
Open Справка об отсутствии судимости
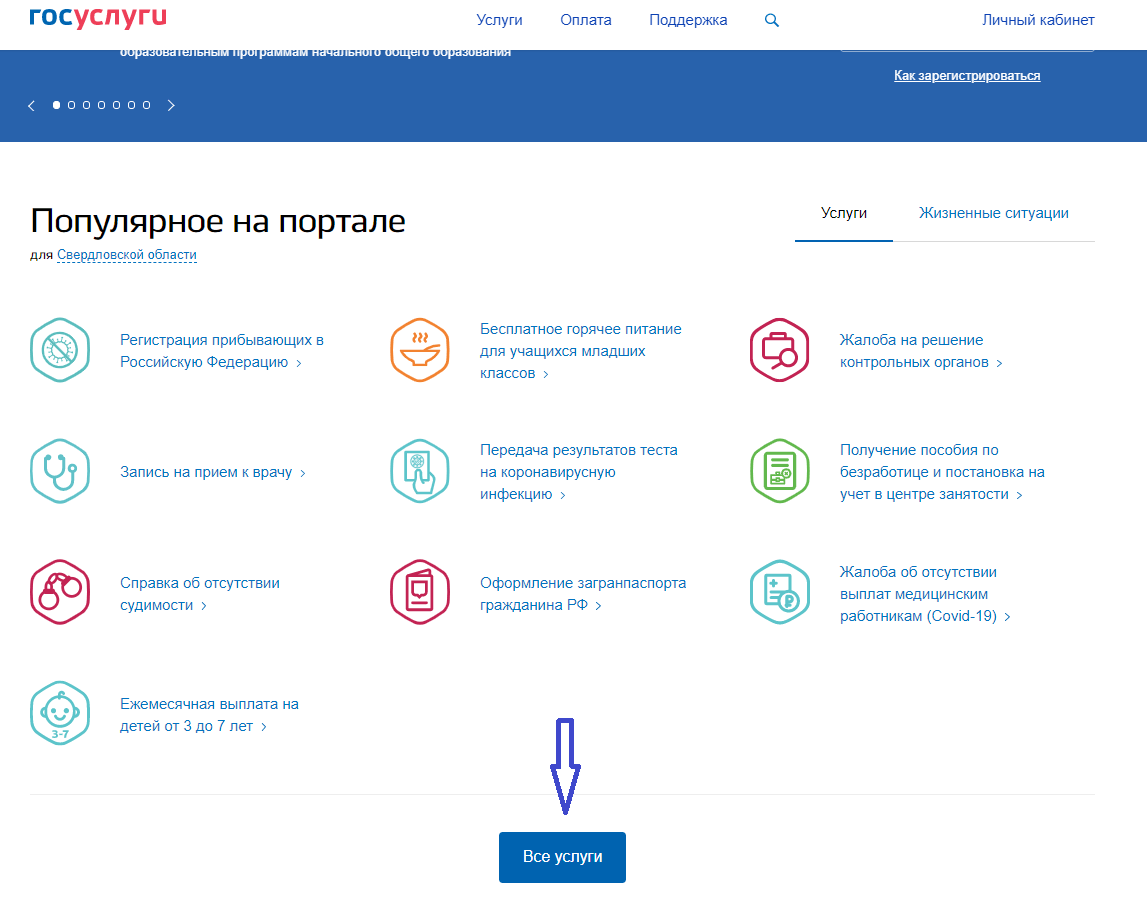(200, 593)
